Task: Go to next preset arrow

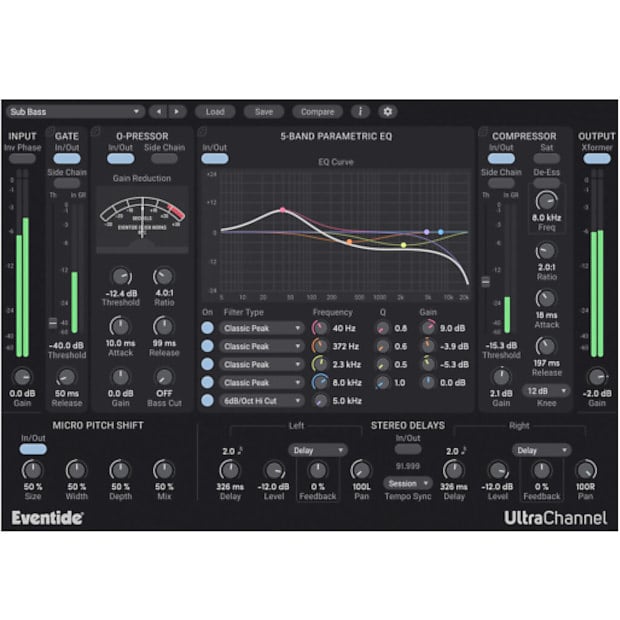Action: pyautogui.click(x=177, y=112)
